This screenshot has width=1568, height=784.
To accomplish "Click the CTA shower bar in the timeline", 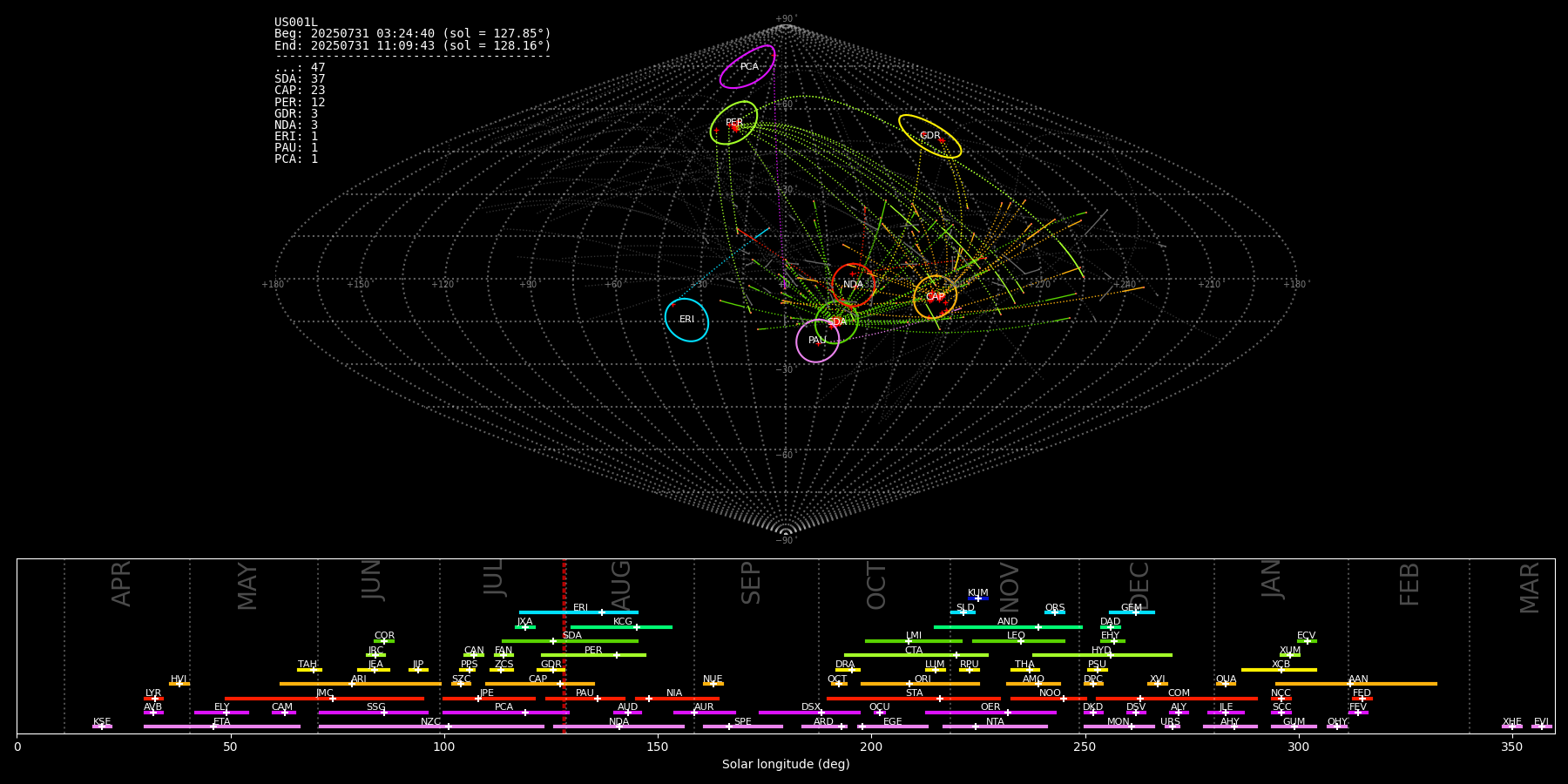I will click(916, 655).
